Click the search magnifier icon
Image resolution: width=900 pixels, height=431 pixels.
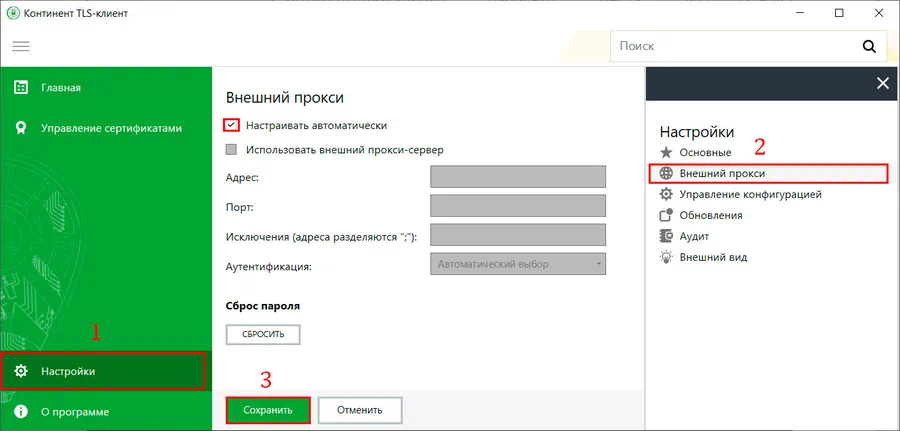click(869, 46)
